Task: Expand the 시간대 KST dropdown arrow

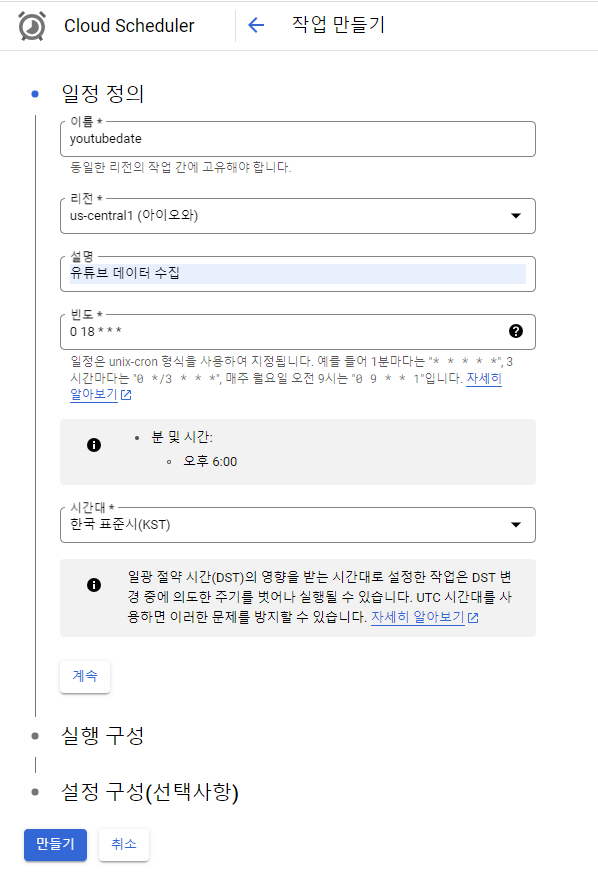Action: tap(516, 525)
